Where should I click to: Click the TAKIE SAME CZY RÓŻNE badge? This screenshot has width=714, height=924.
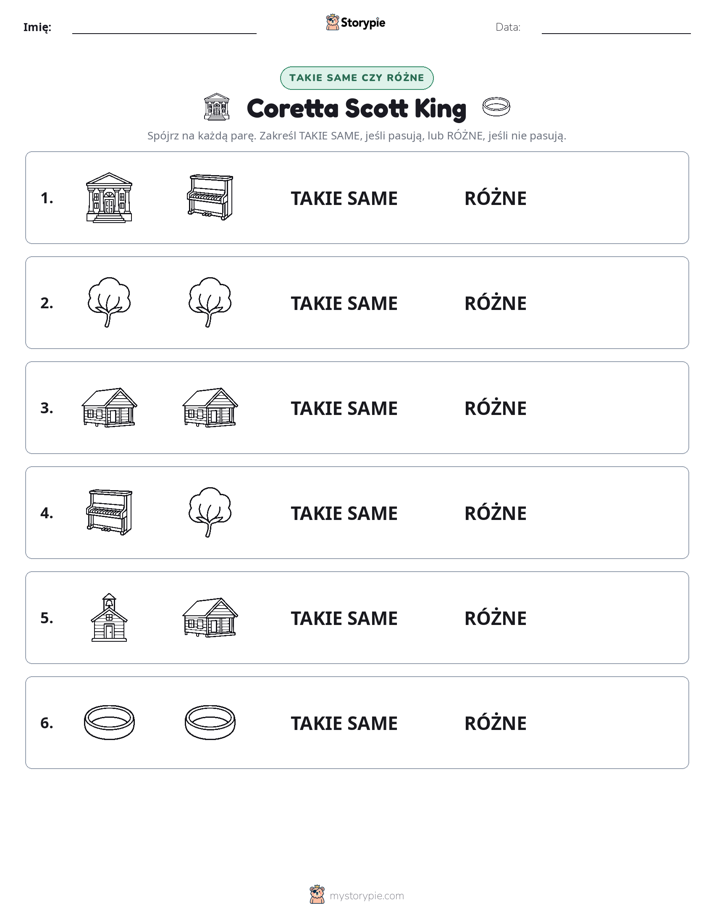[356, 78]
